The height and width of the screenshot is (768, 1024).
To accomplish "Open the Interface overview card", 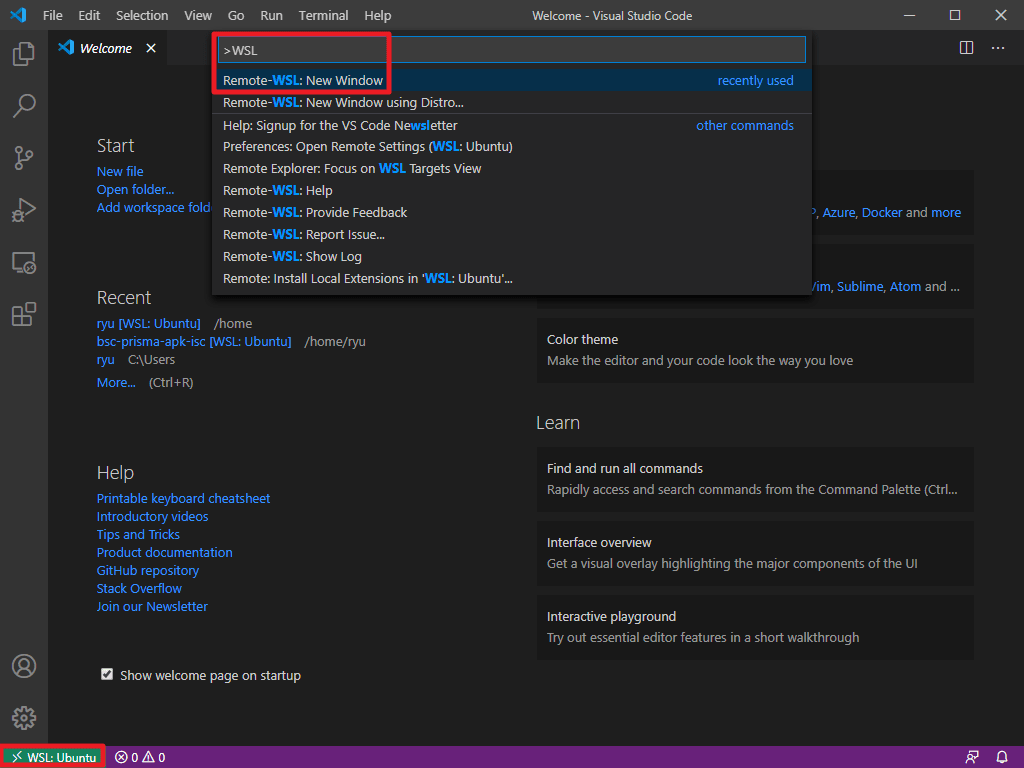I will pos(755,553).
